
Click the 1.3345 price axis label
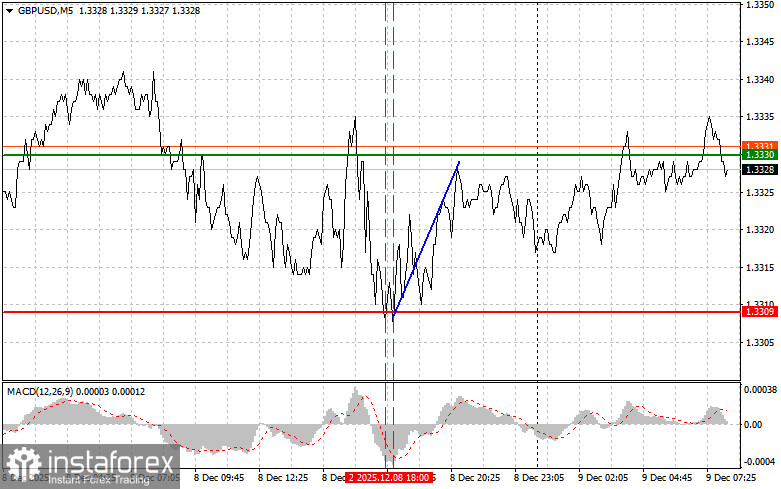coord(760,42)
